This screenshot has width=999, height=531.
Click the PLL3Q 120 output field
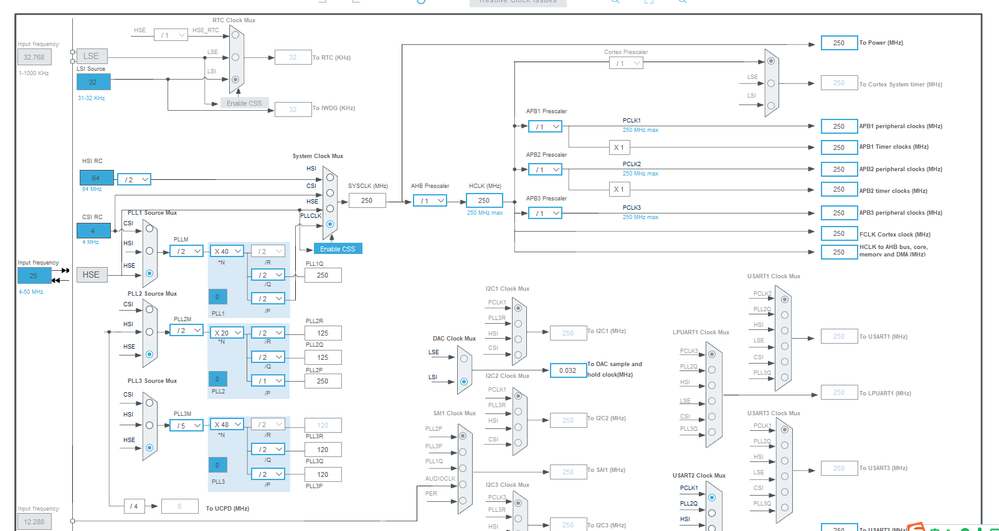(x=322, y=449)
